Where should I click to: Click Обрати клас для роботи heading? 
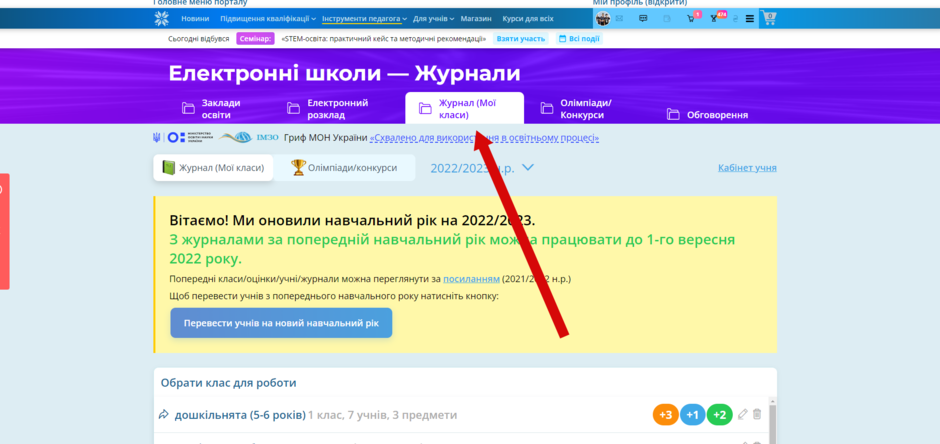click(x=228, y=383)
